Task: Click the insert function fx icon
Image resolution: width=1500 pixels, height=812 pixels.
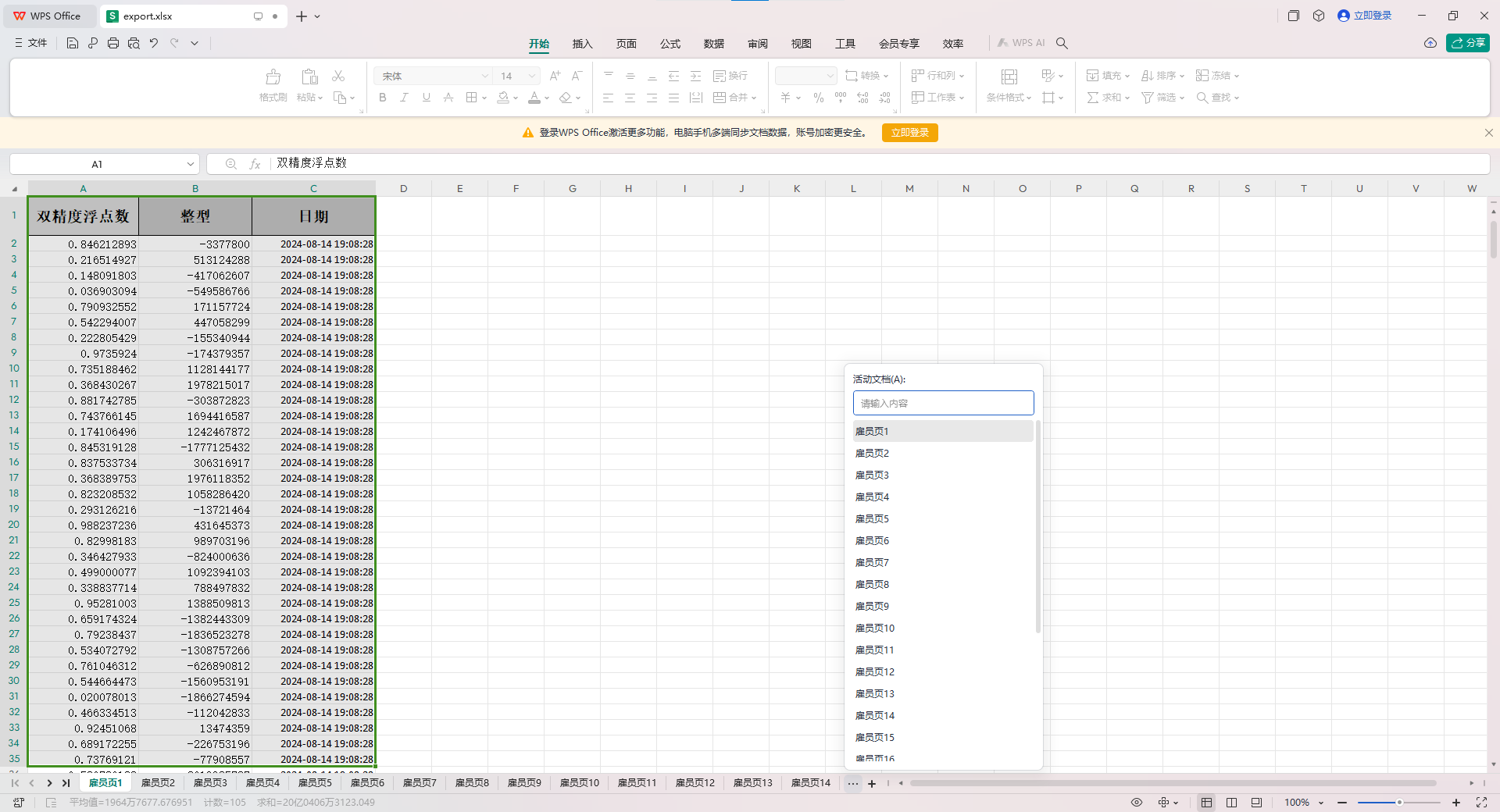Action: [255, 164]
